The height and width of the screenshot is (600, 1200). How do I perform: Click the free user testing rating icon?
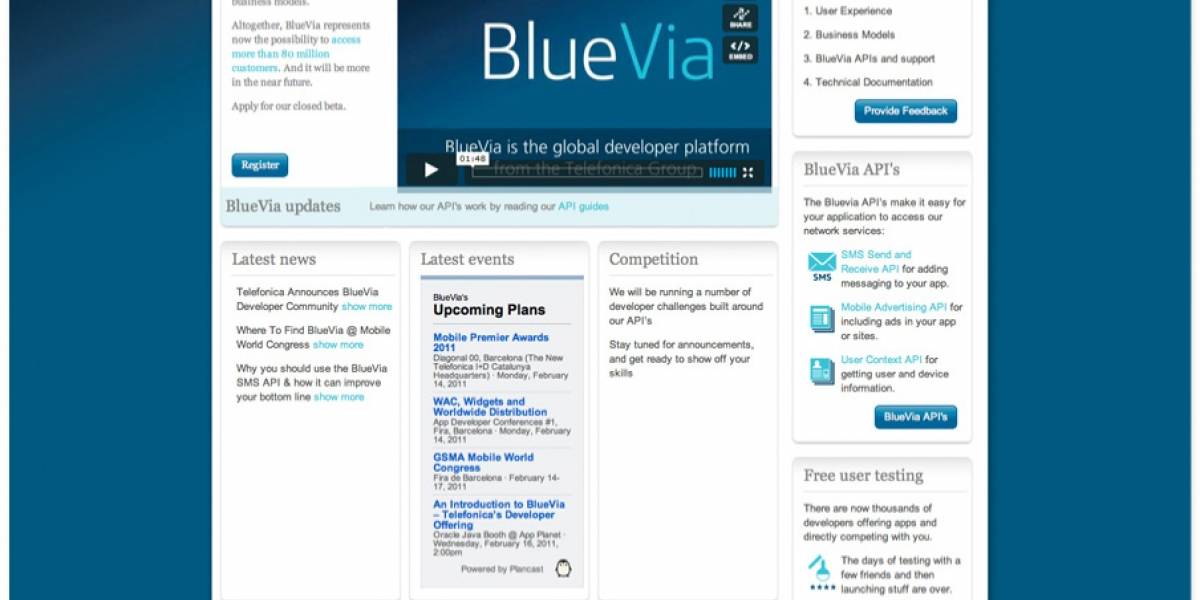(822, 572)
